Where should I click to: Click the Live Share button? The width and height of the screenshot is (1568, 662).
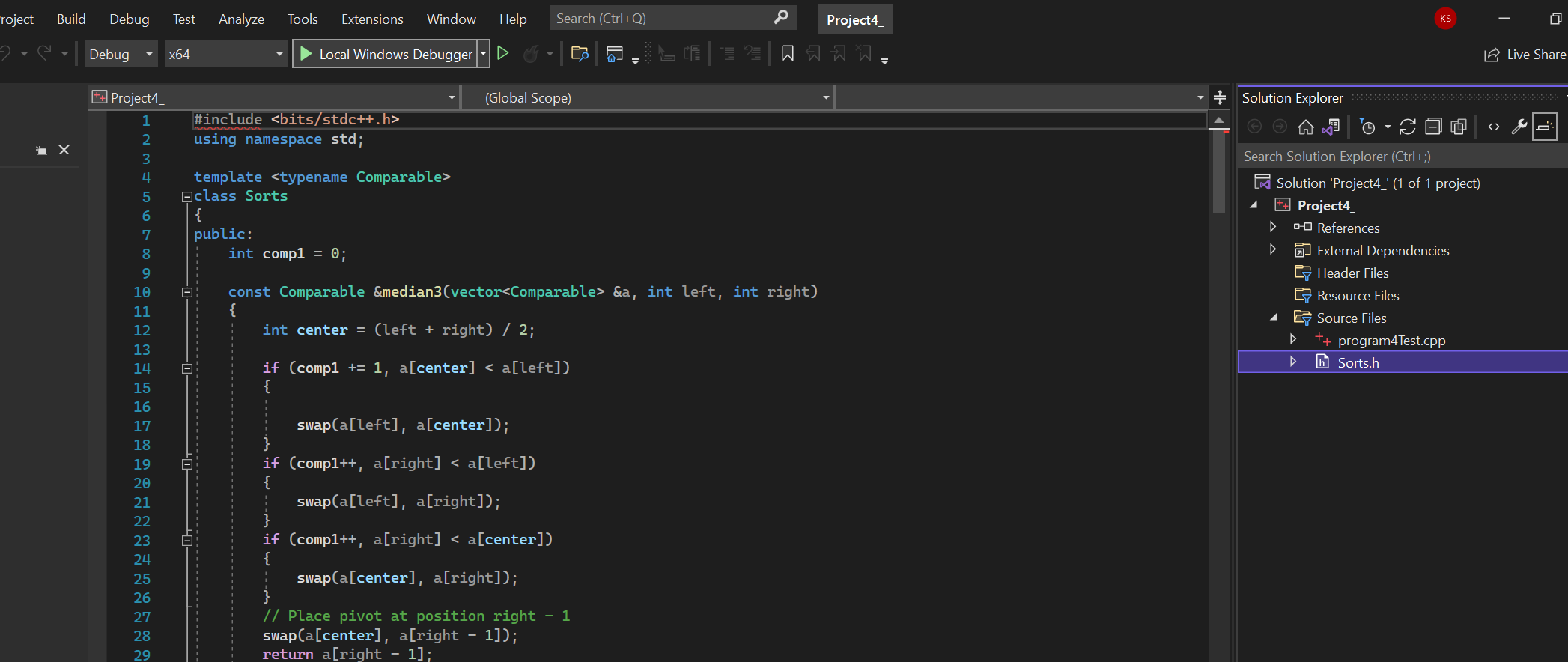pyautogui.click(x=1525, y=55)
